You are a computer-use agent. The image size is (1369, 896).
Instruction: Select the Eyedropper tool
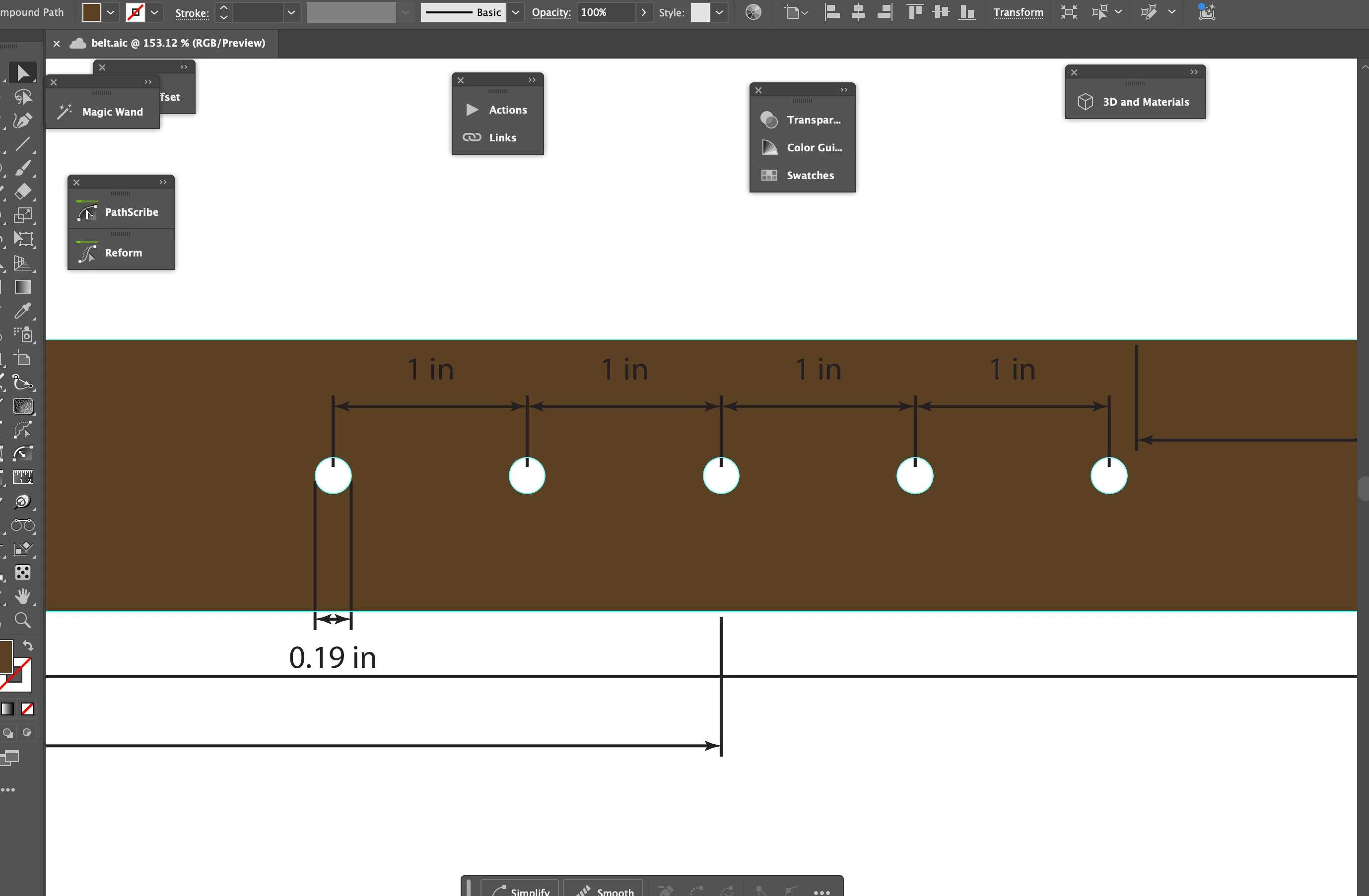point(22,311)
